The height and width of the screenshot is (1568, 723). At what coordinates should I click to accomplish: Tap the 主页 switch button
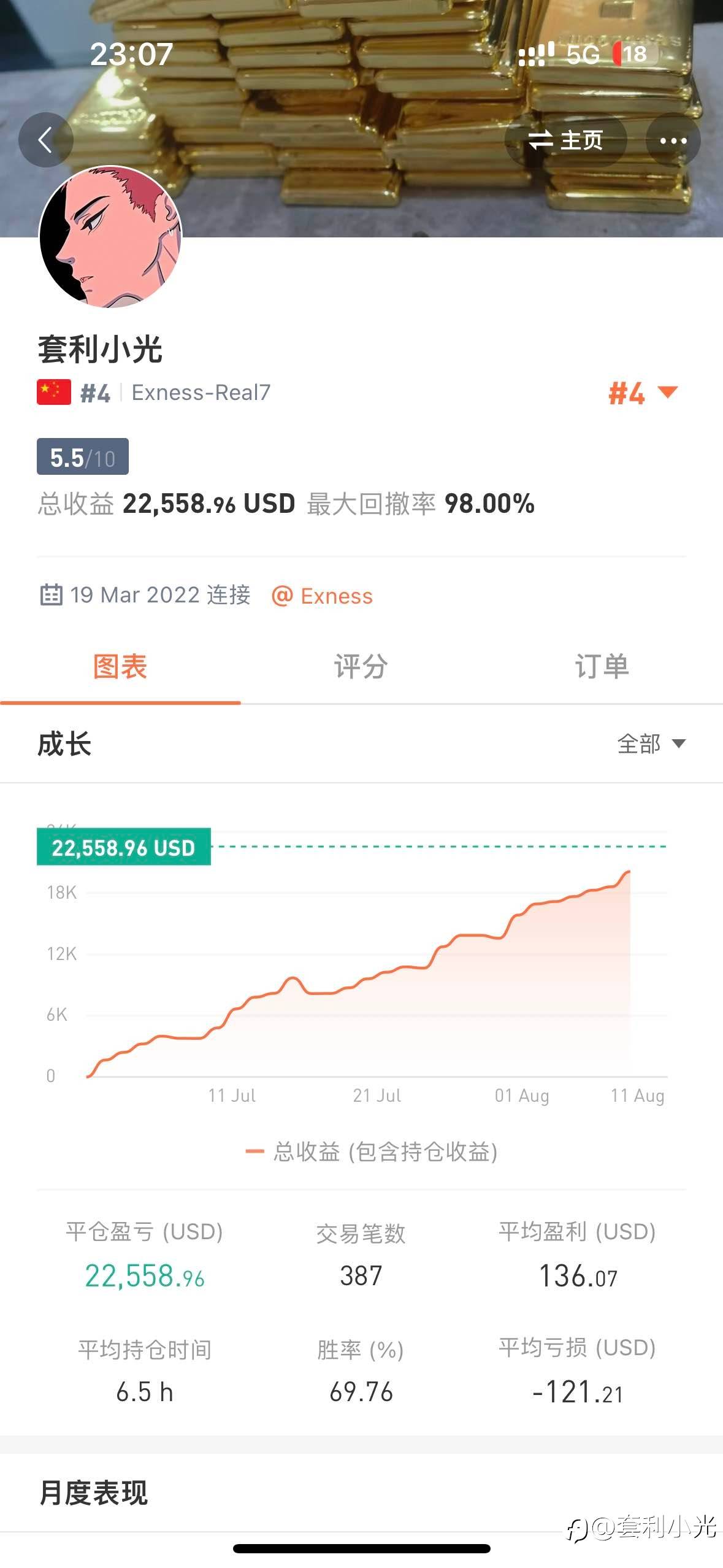(565, 140)
